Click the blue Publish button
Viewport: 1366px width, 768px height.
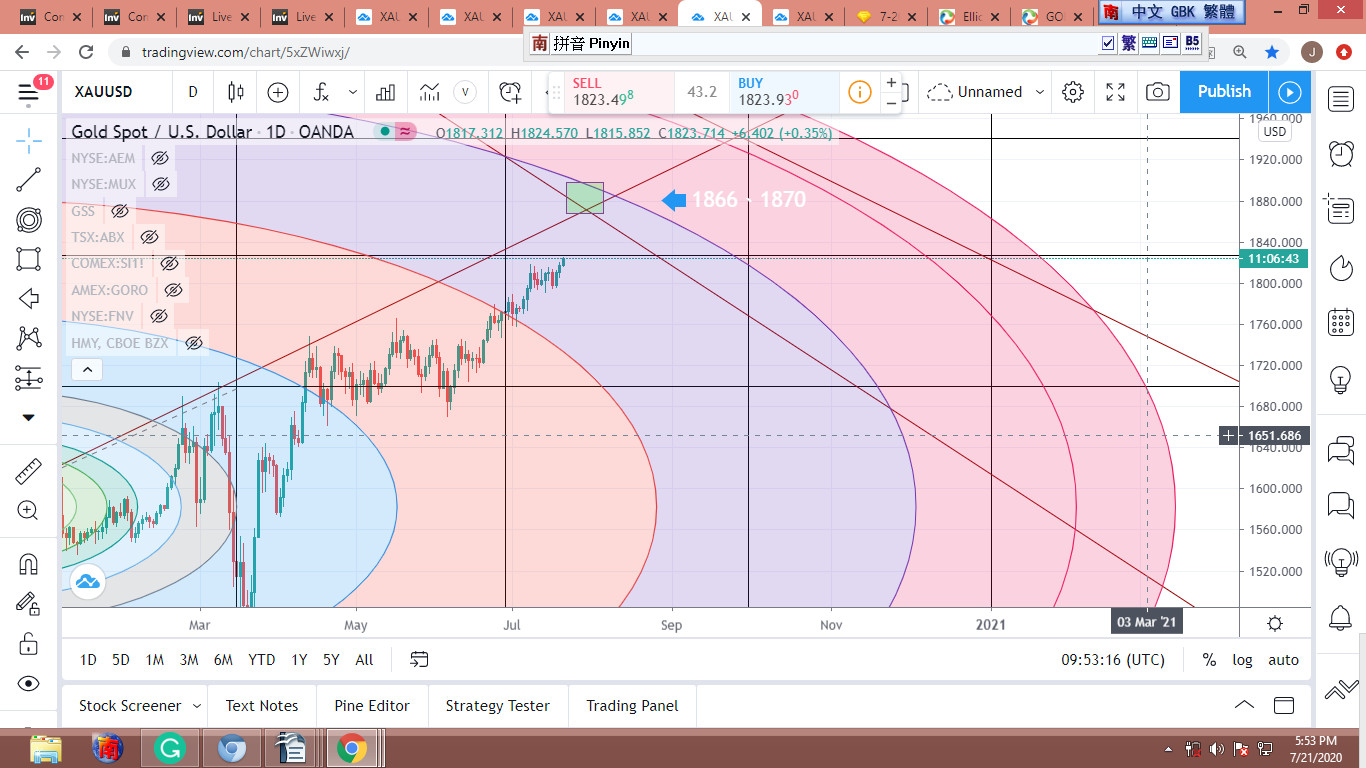pos(1224,92)
